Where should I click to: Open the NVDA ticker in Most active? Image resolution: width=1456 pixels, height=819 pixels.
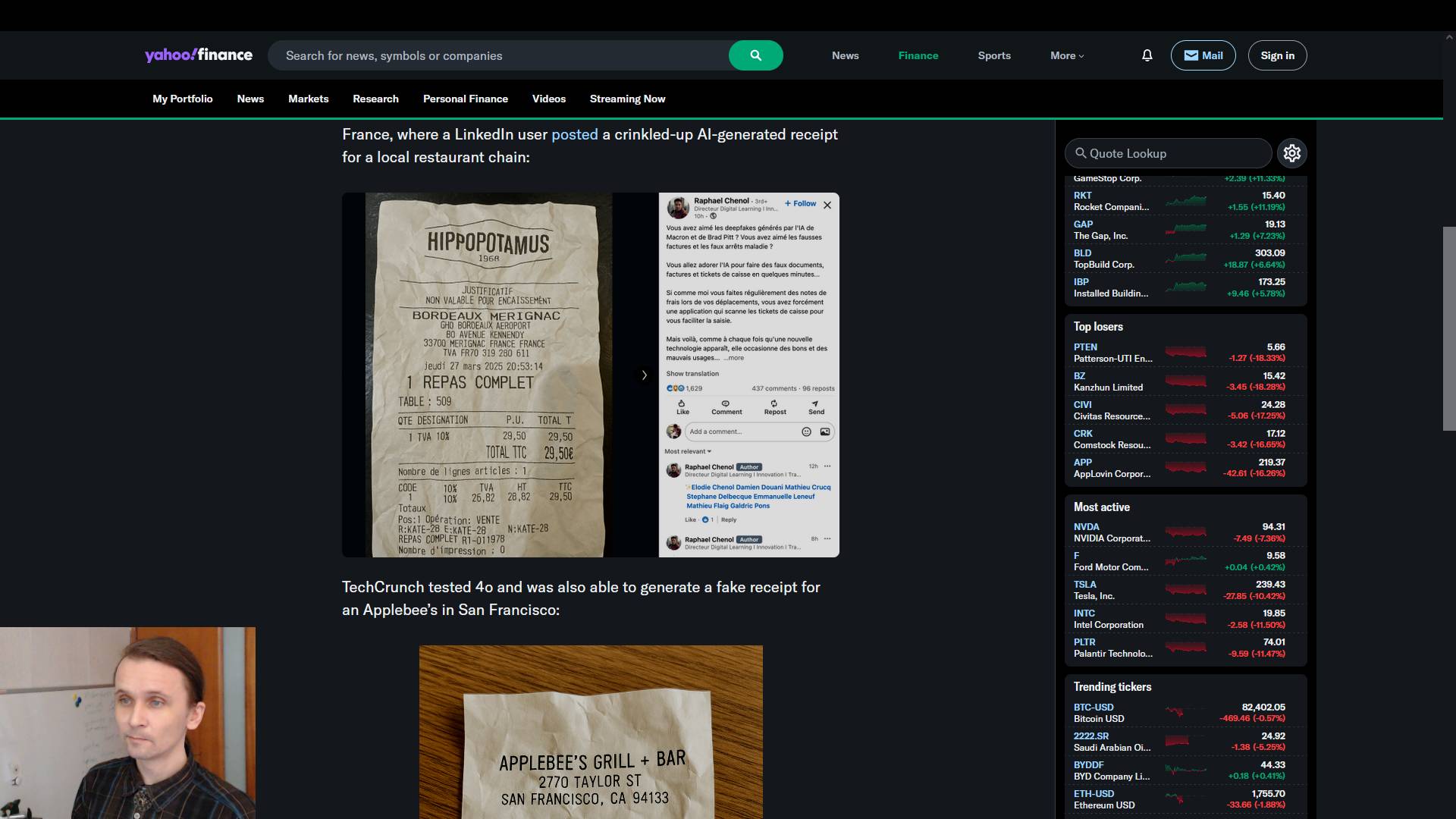[x=1086, y=526]
